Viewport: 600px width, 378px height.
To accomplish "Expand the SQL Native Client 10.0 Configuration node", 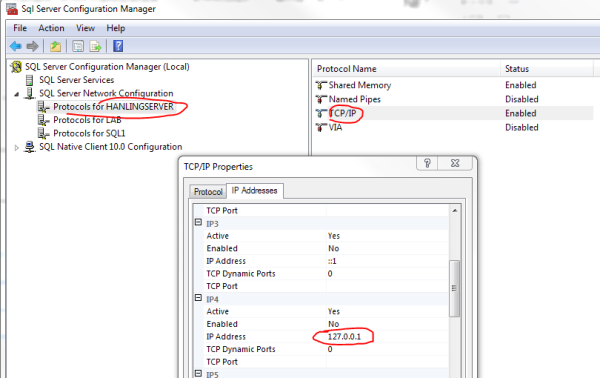I will [16, 147].
